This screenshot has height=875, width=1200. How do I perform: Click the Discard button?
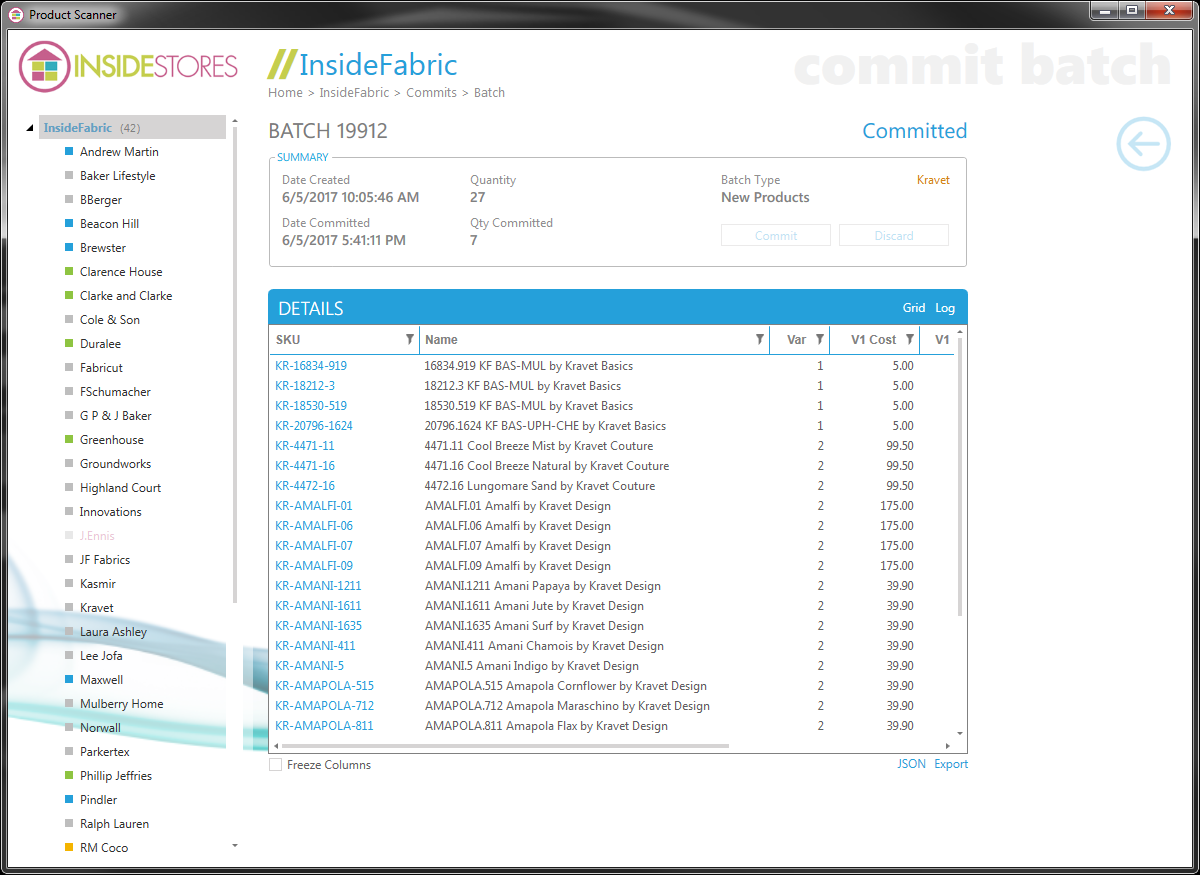point(894,236)
